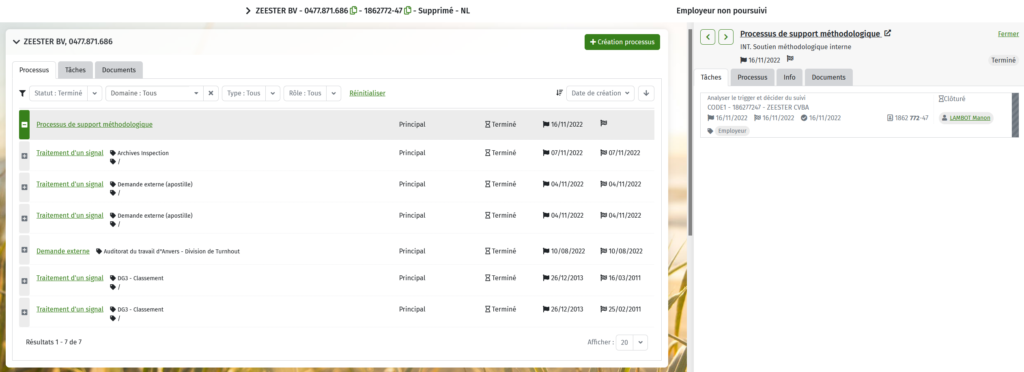Click the end flag icon beside 07/11/2022
The height and width of the screenshot is (372, 1024).
[603, 153]
